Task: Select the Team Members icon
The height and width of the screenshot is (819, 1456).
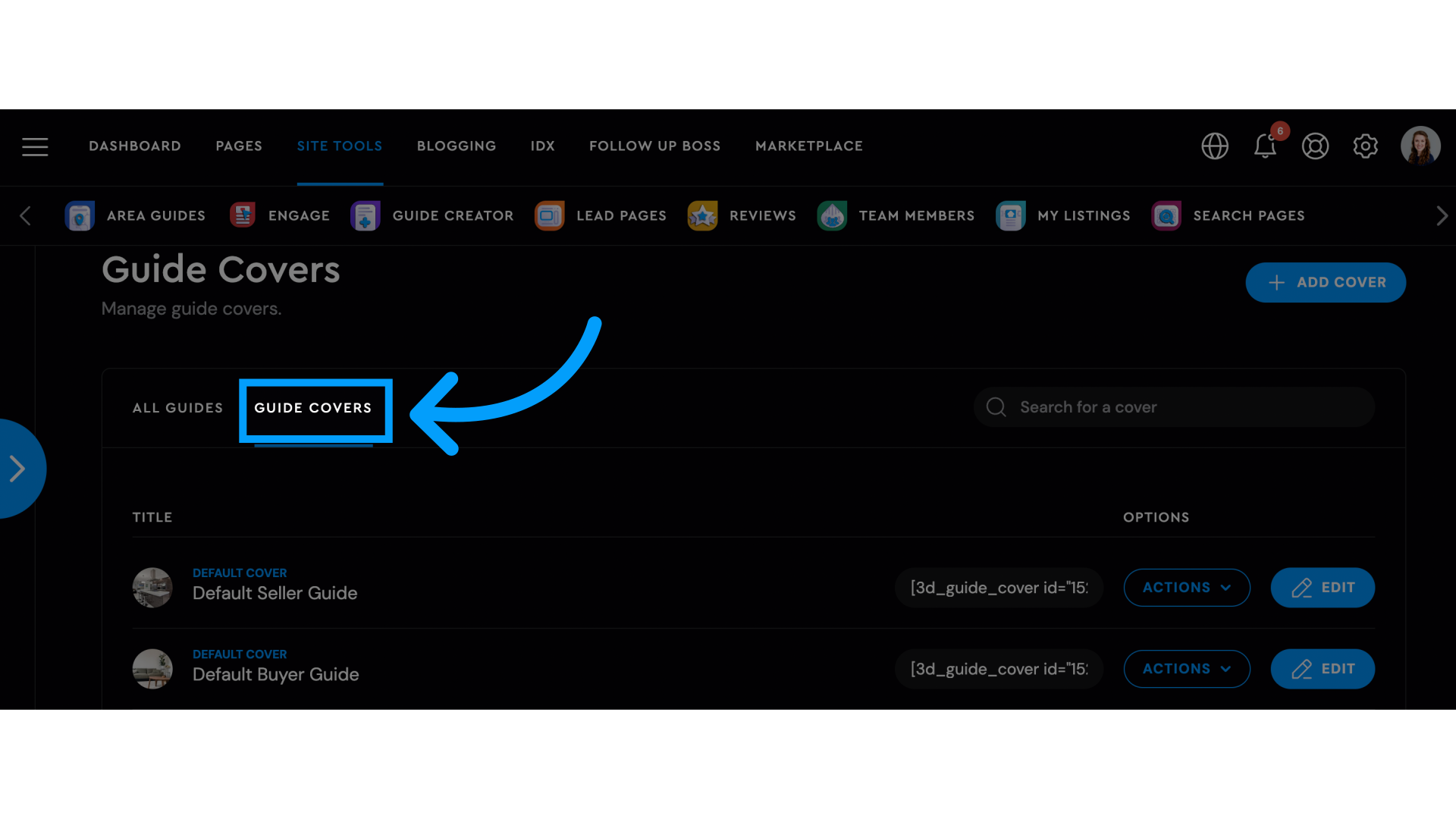Action: 834,215
